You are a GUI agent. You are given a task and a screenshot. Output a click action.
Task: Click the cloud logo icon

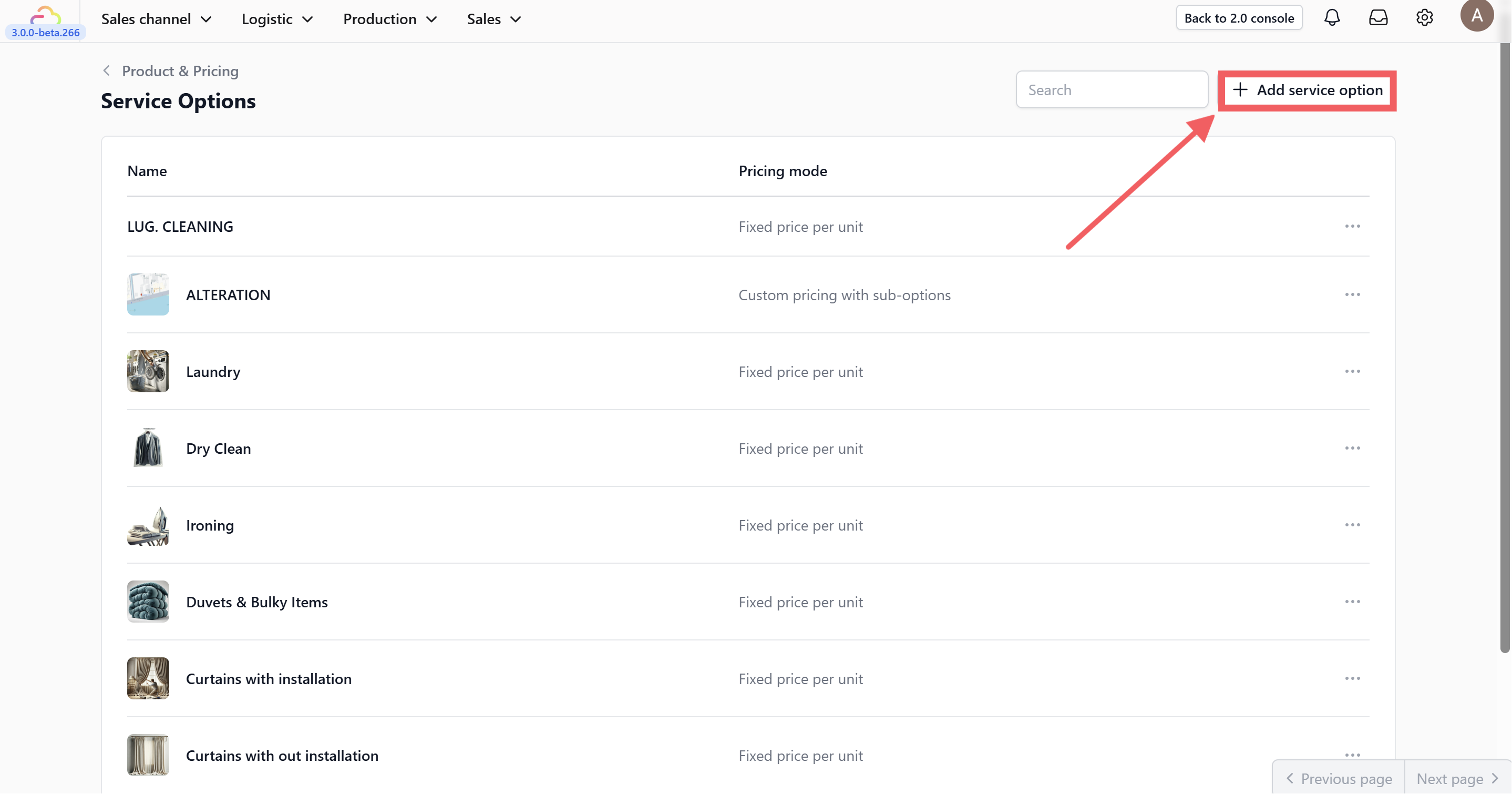pyautogui.click(x=46, y=15)
